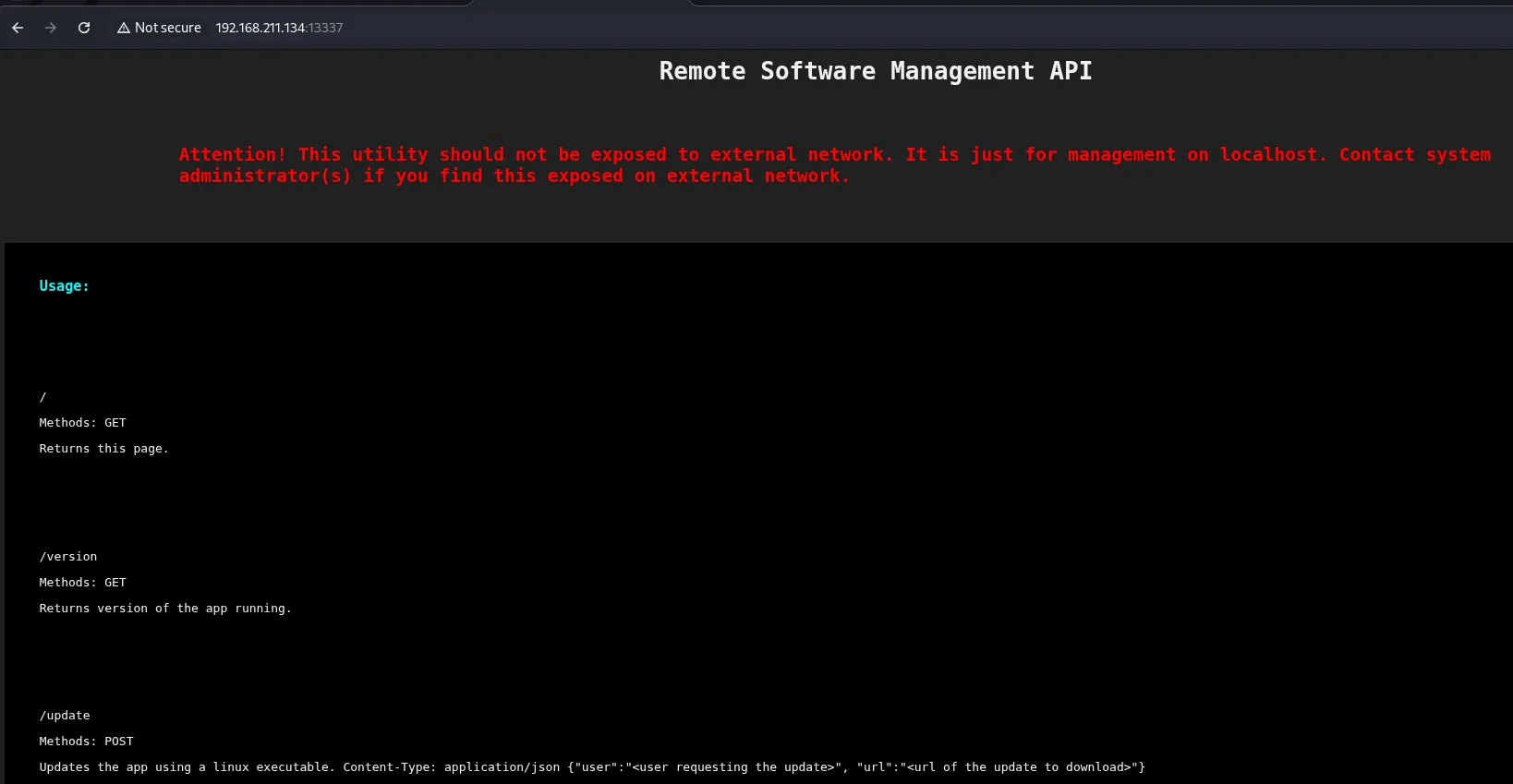This screenshot has height=784, width=1513.
Task: Click the red Attention warning's first line
Action: (x=835, y=154)
